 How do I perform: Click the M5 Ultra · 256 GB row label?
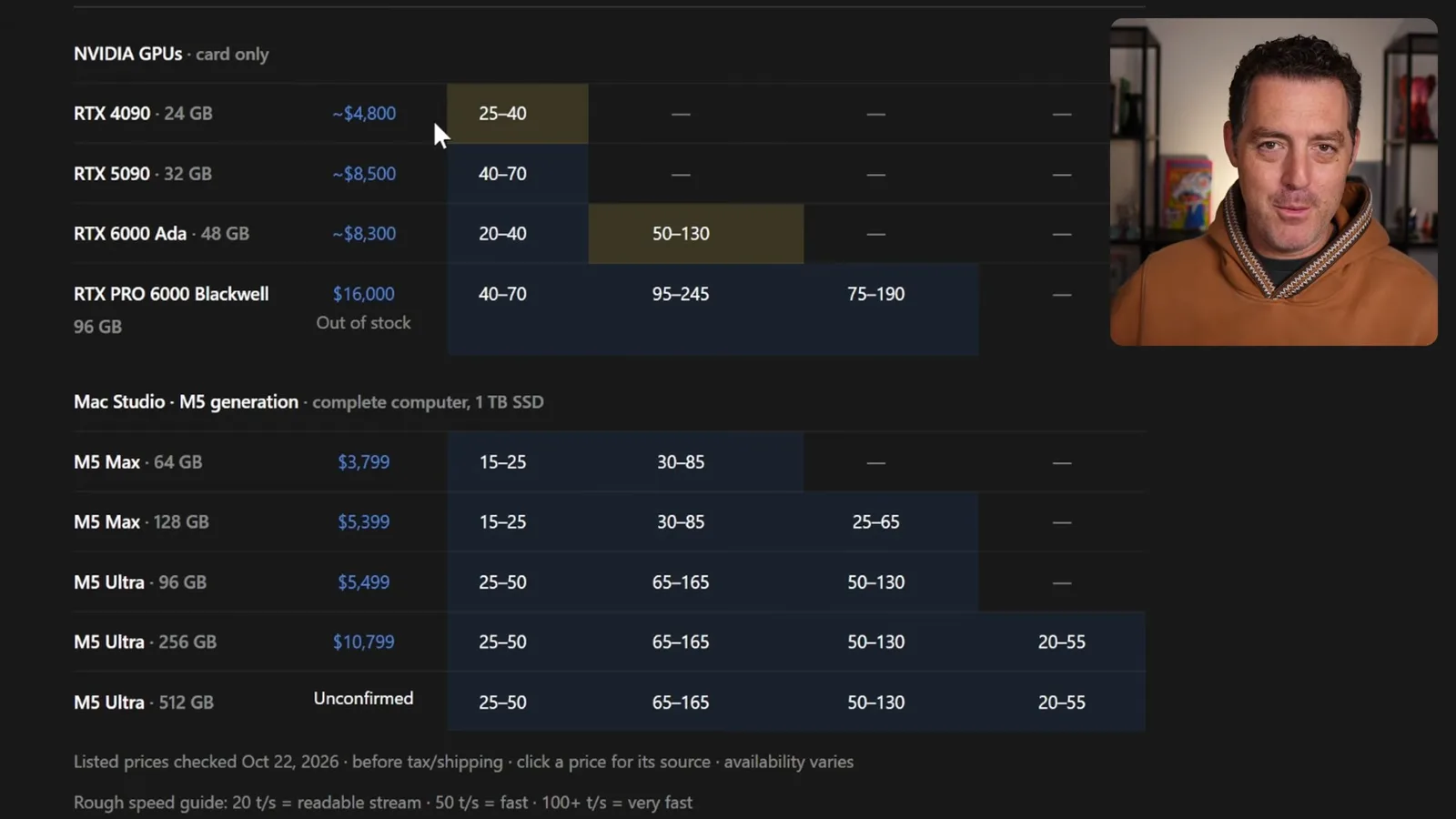coord(146,642)
